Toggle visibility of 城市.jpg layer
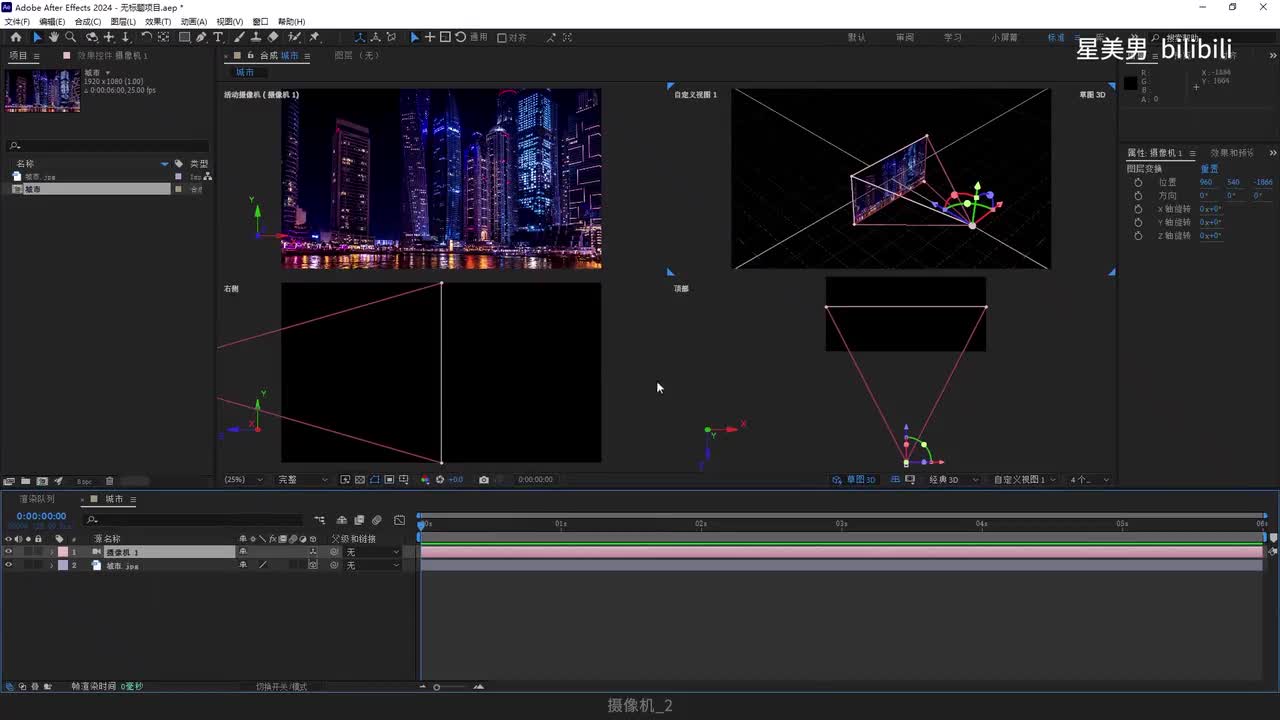The width and height of the screenshot is (1280, 720). coord(9,565)
